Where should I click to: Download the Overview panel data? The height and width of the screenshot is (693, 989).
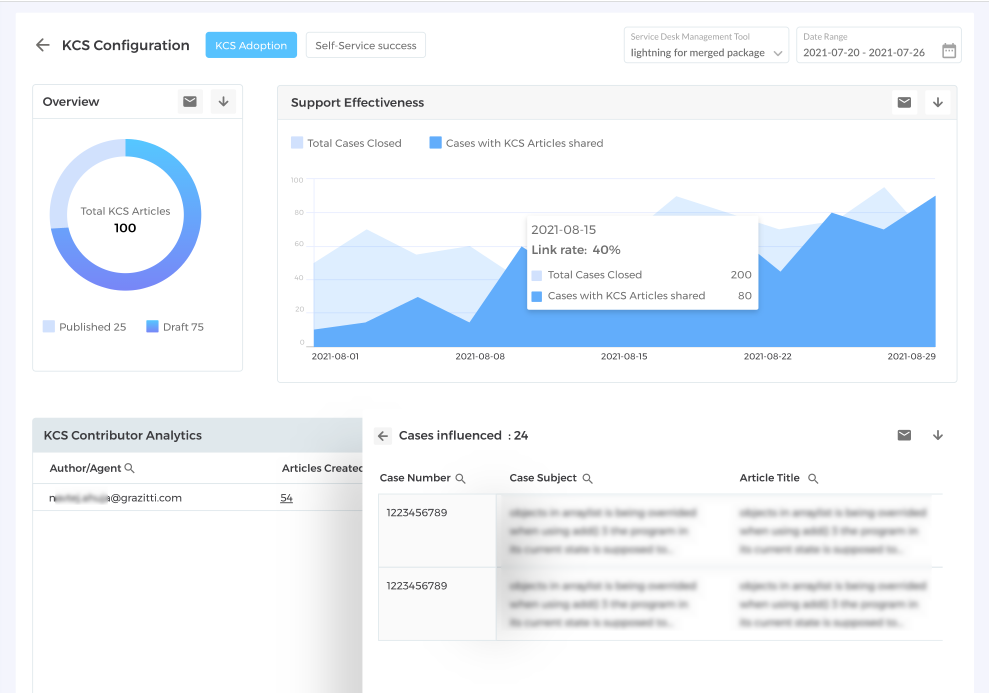223,101
